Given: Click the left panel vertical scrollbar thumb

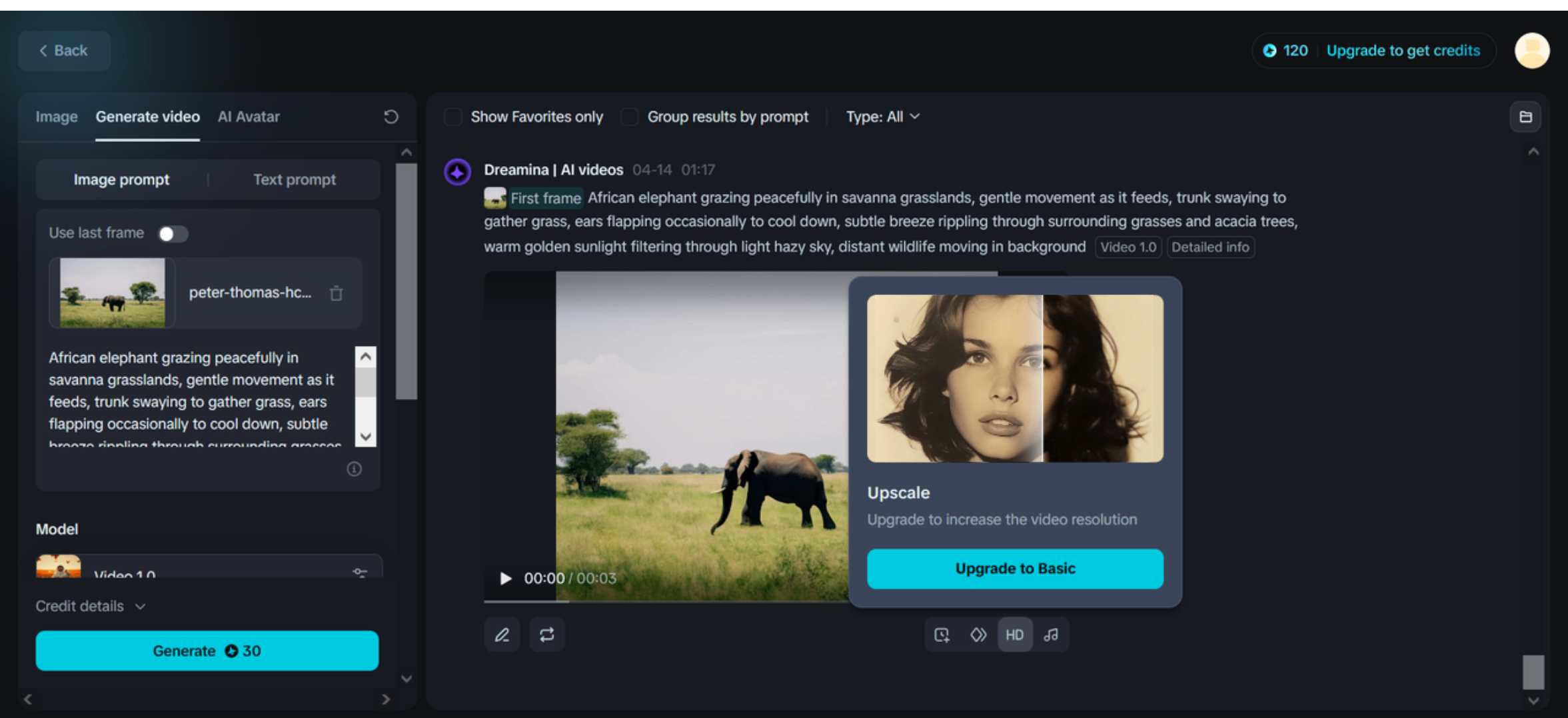Looking at the screenshot, I should click(x=406, y=281).
